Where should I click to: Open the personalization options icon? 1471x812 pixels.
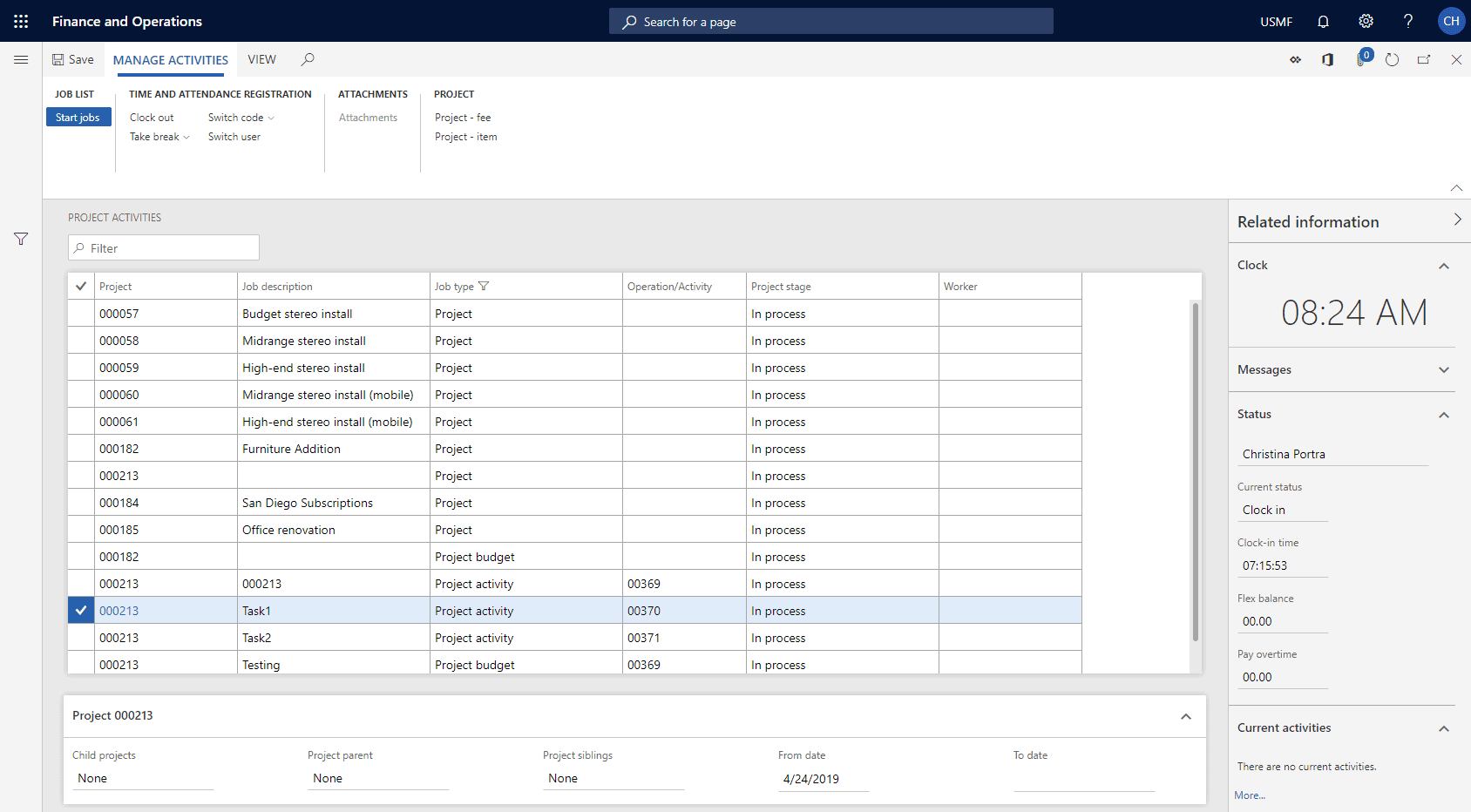click(1296, 59)
